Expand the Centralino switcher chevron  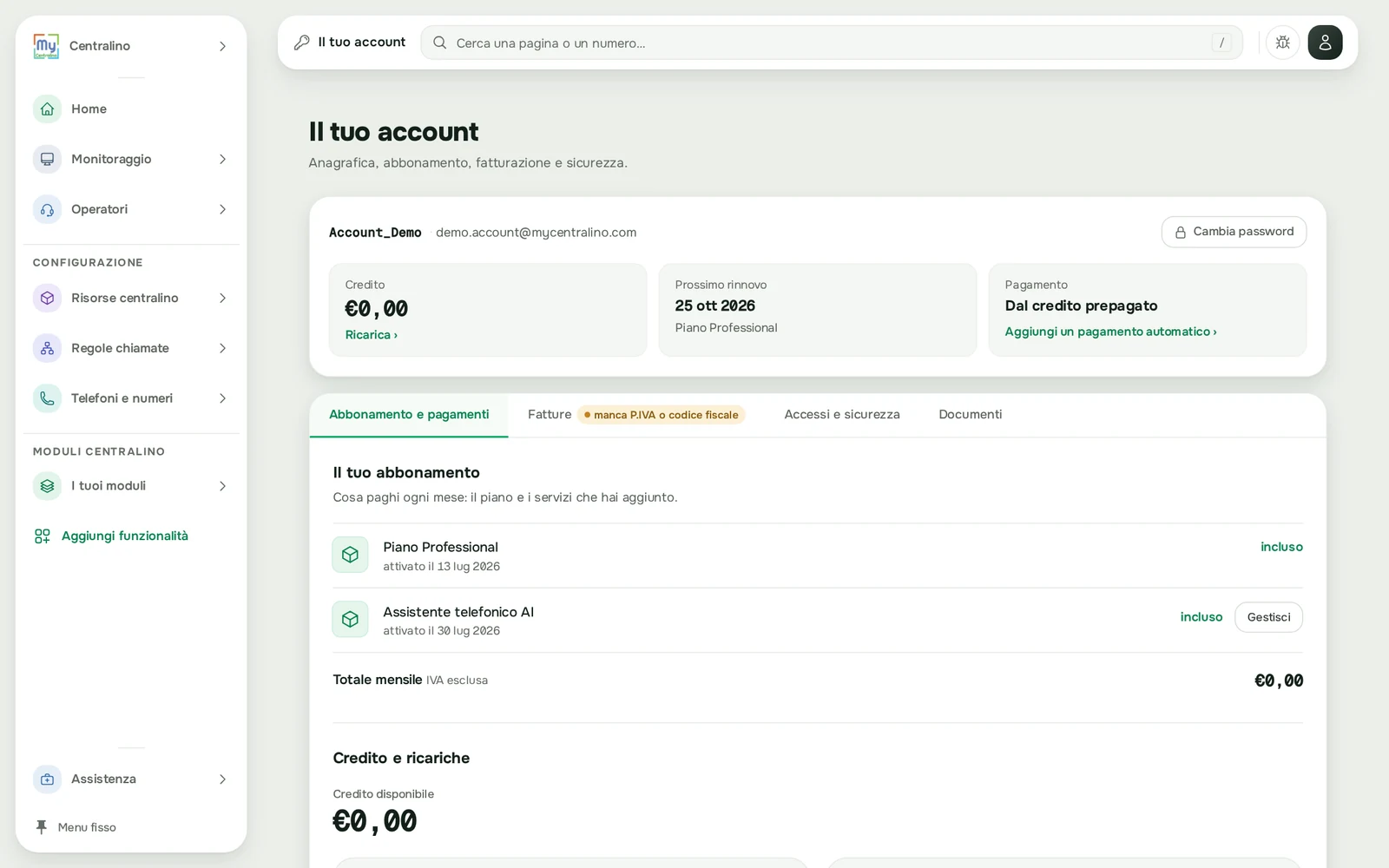pyautogui.click(x=222, y=46)
